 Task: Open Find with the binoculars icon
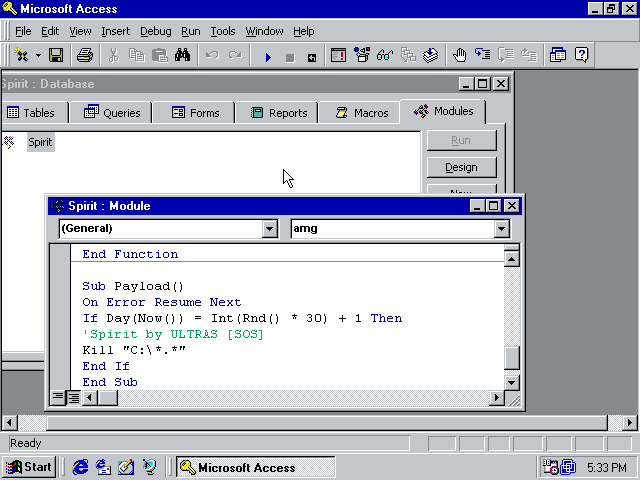182,55
